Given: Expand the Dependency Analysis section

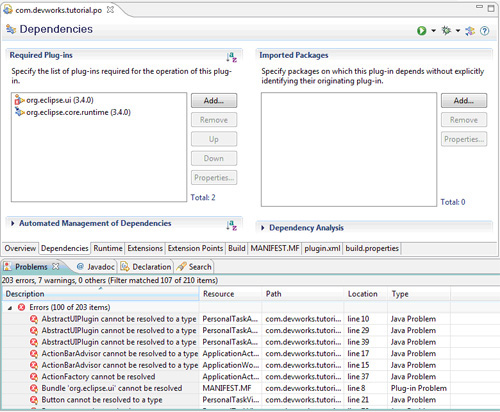Looking at the screenshot, I should click(x=263, y=228).
